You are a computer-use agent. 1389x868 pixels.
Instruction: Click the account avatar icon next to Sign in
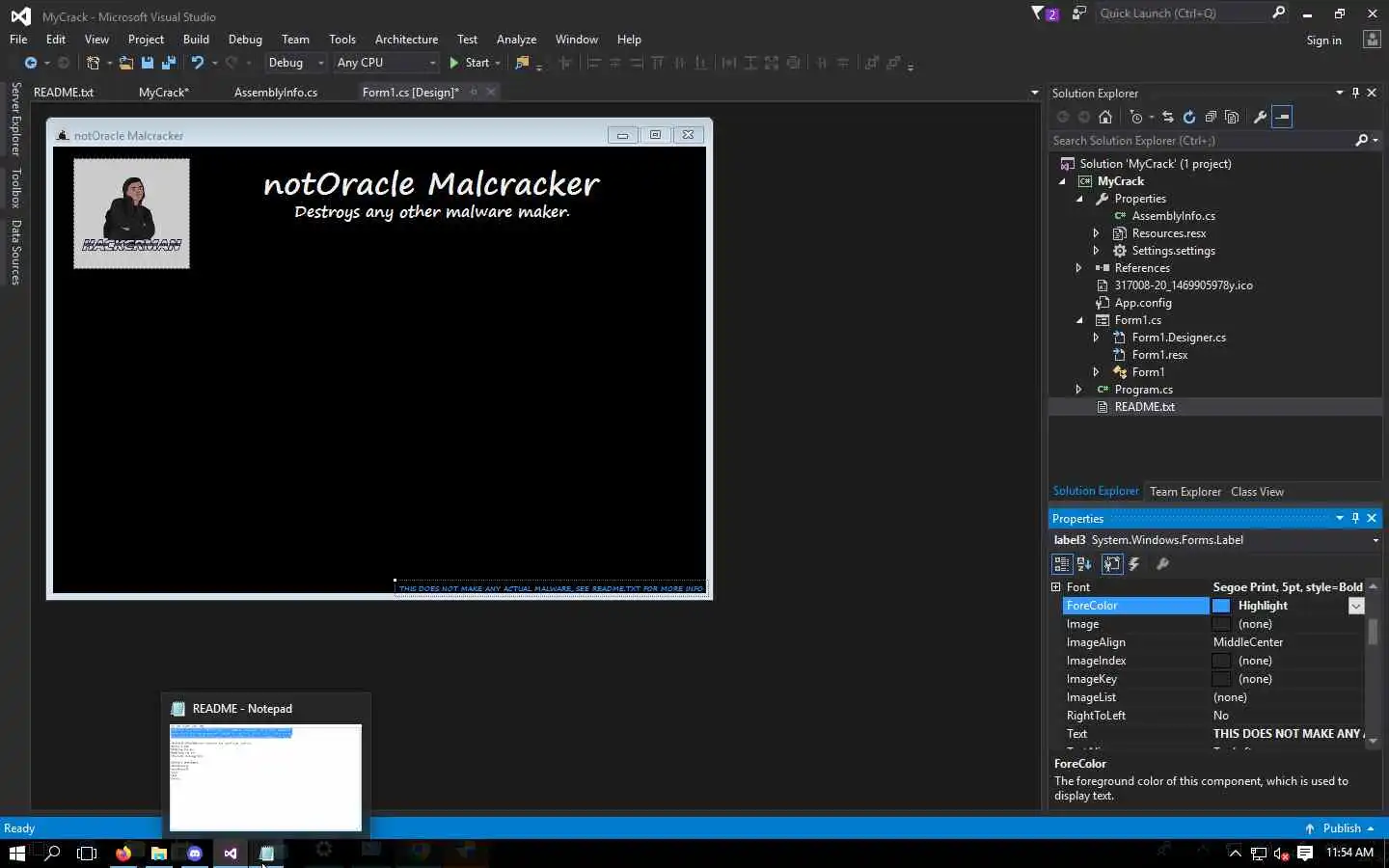click(1372, 40)
